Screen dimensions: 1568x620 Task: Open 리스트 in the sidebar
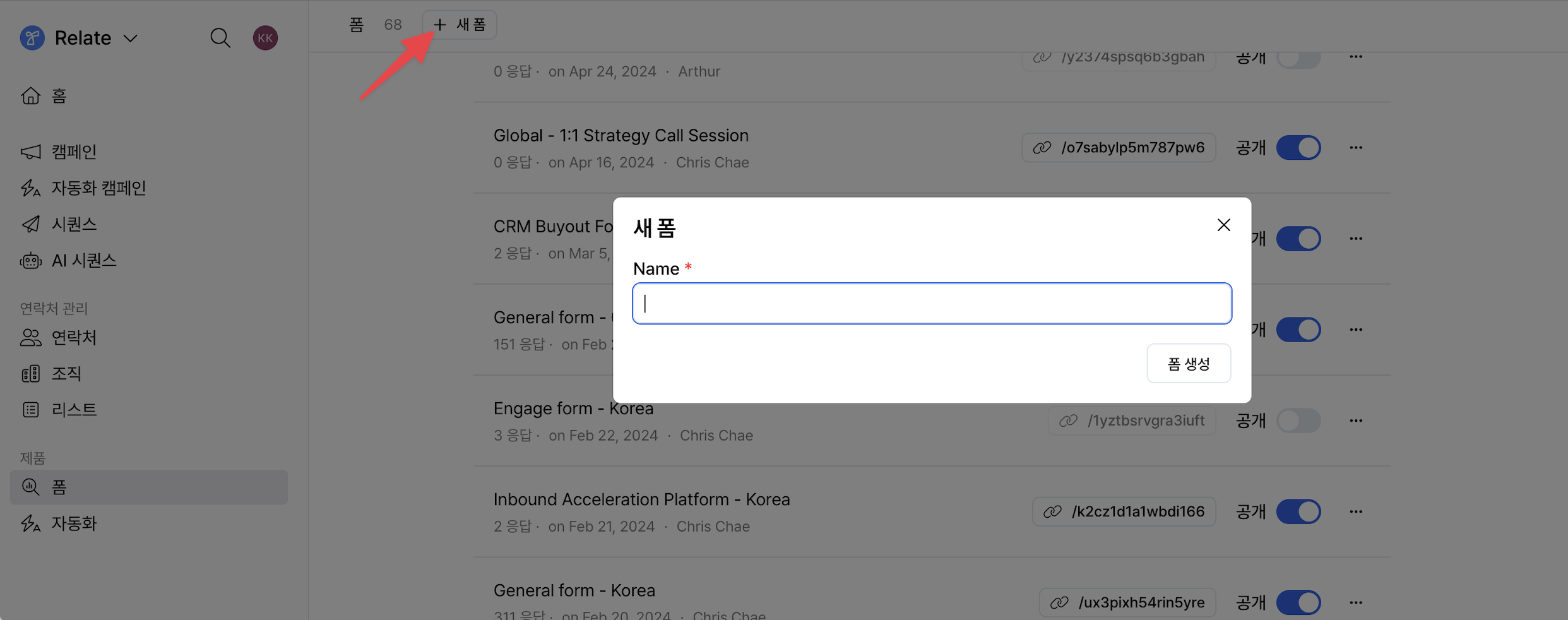[149, 410]
